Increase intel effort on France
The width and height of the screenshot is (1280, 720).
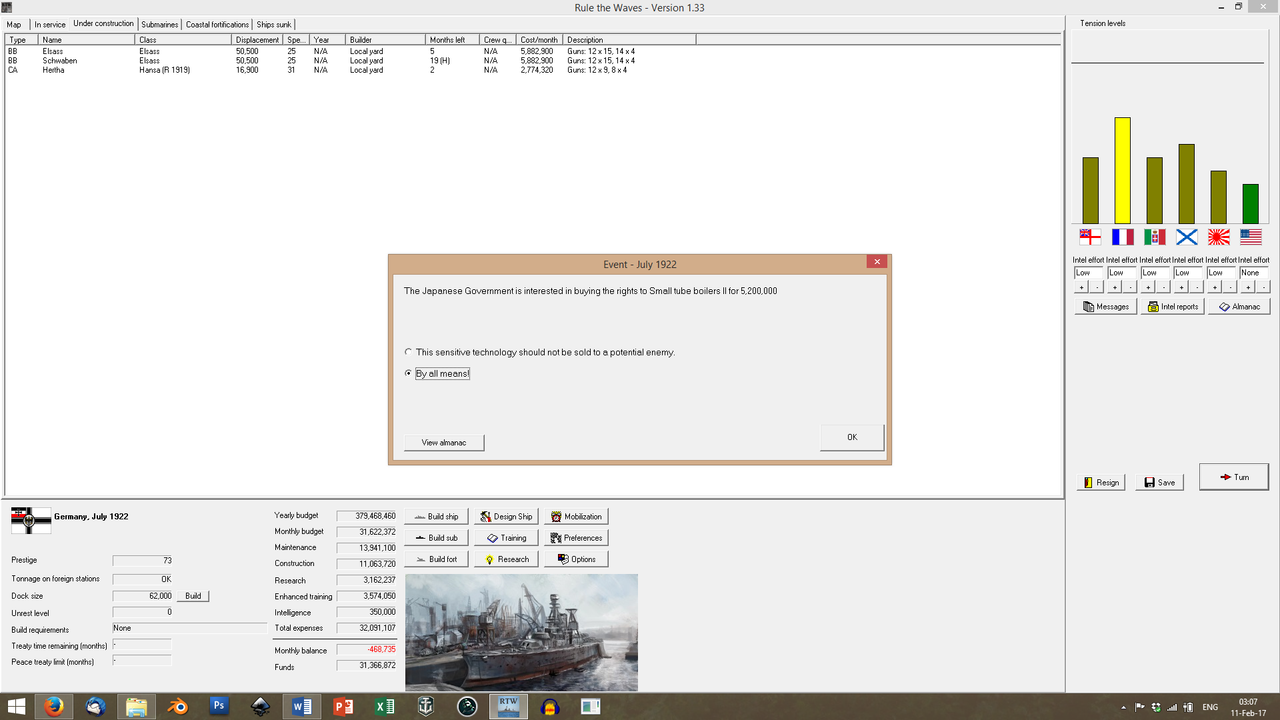coord(1115,287)
